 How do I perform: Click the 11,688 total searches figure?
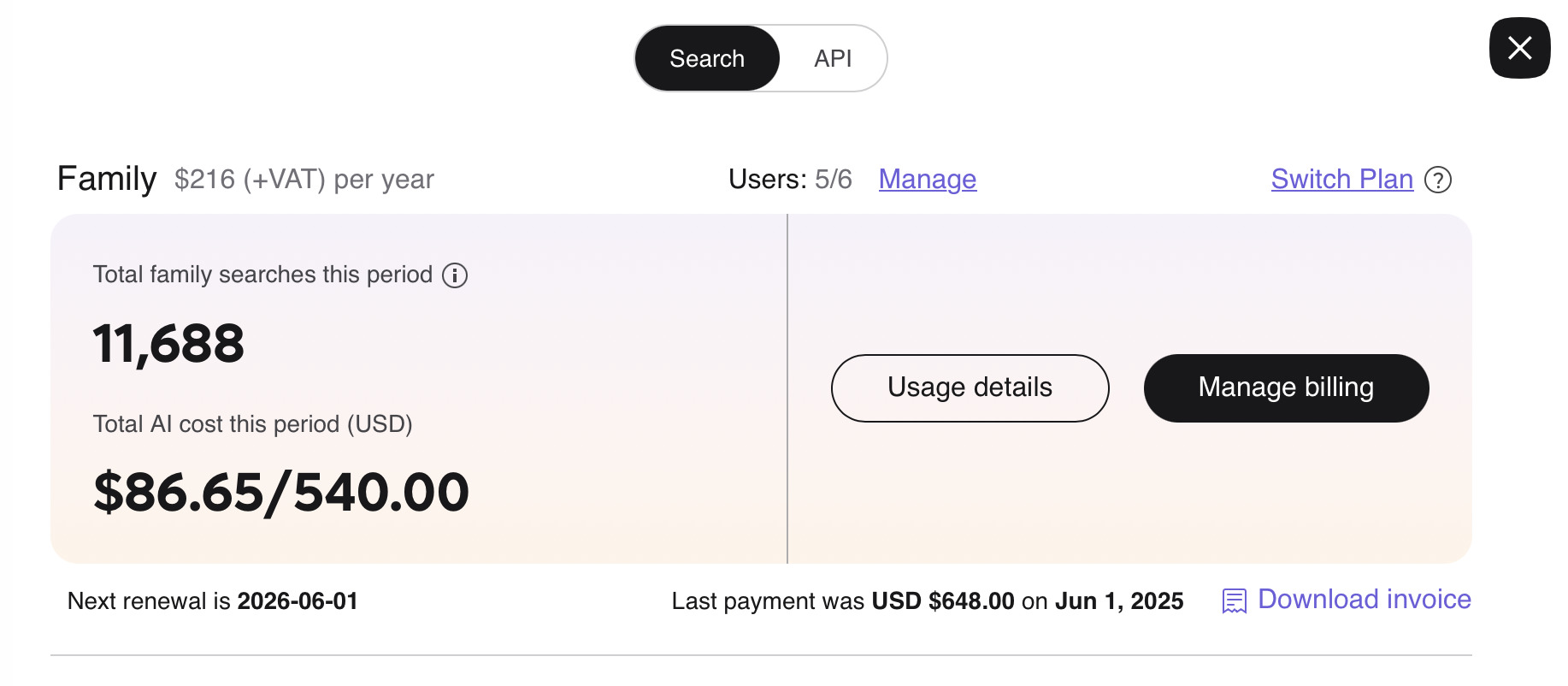[168, 344]
